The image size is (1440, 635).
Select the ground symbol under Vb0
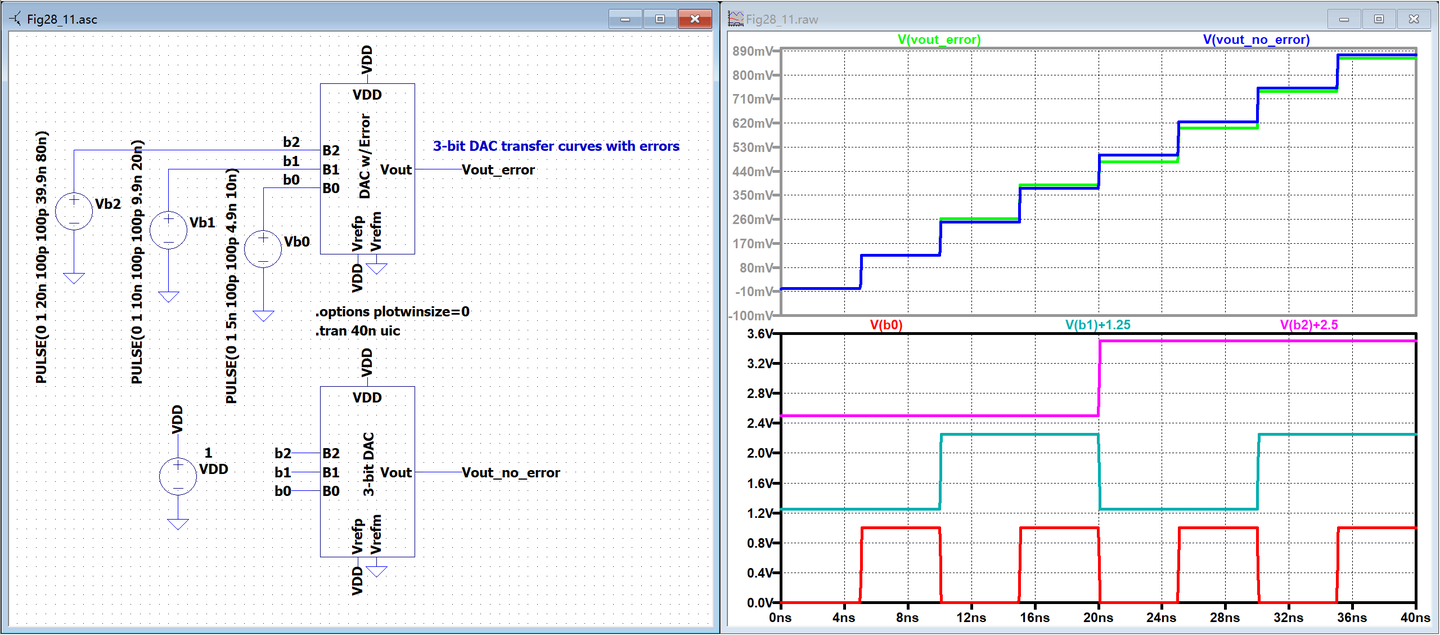coord(263,315)
